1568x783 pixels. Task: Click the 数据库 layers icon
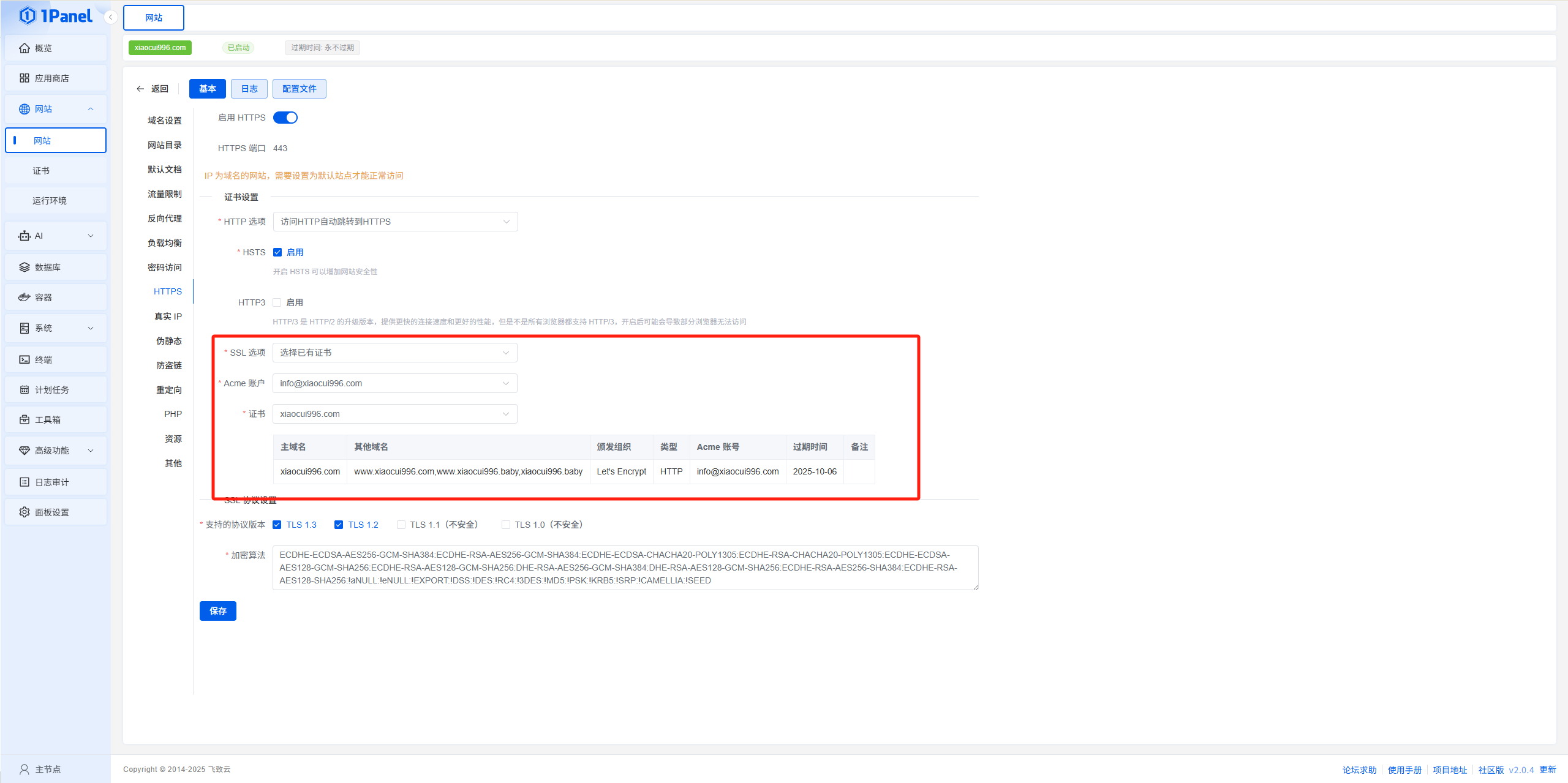tap(24, 268)
